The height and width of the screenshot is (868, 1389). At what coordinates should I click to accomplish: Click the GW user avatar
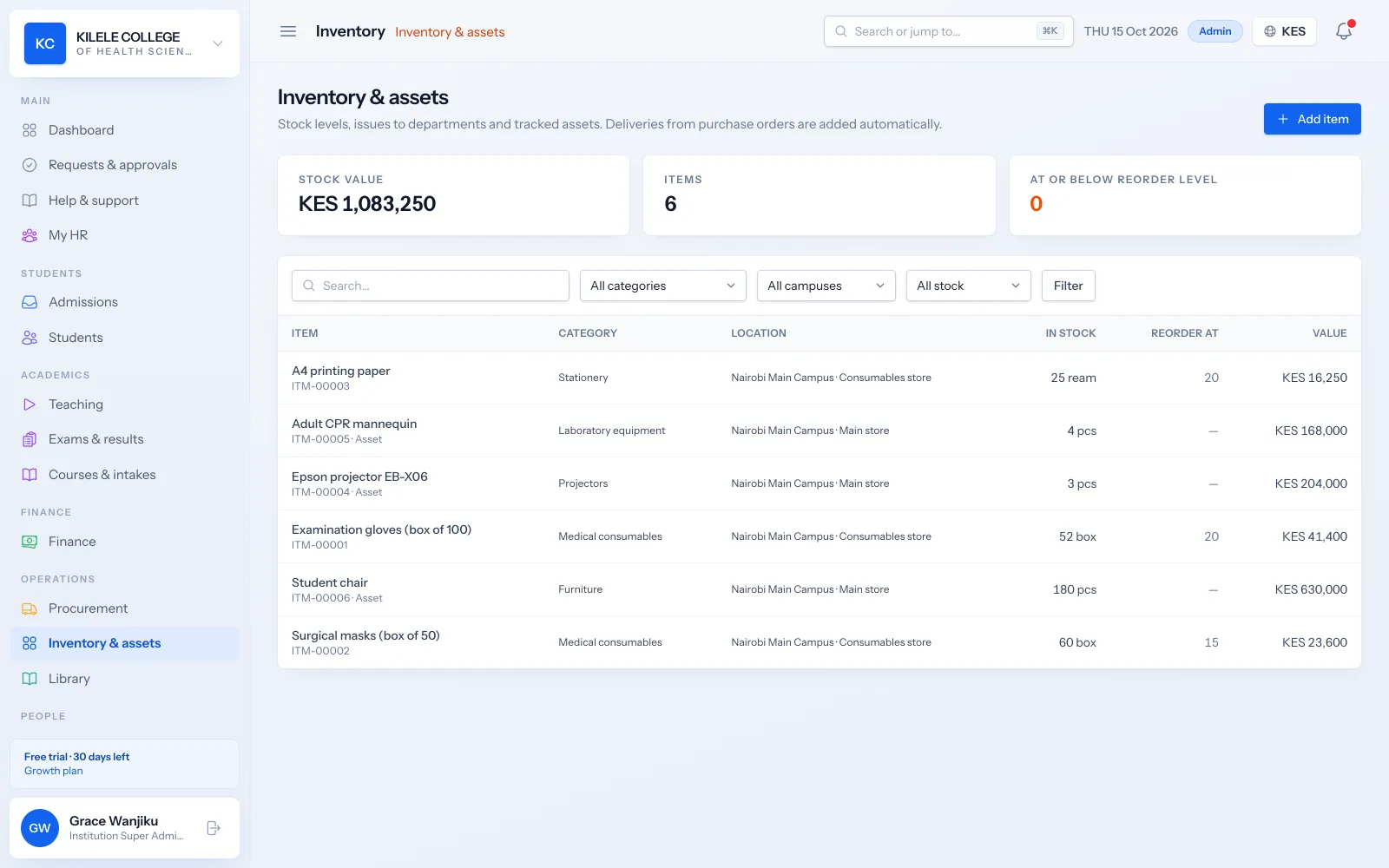[x=40, y=828]
